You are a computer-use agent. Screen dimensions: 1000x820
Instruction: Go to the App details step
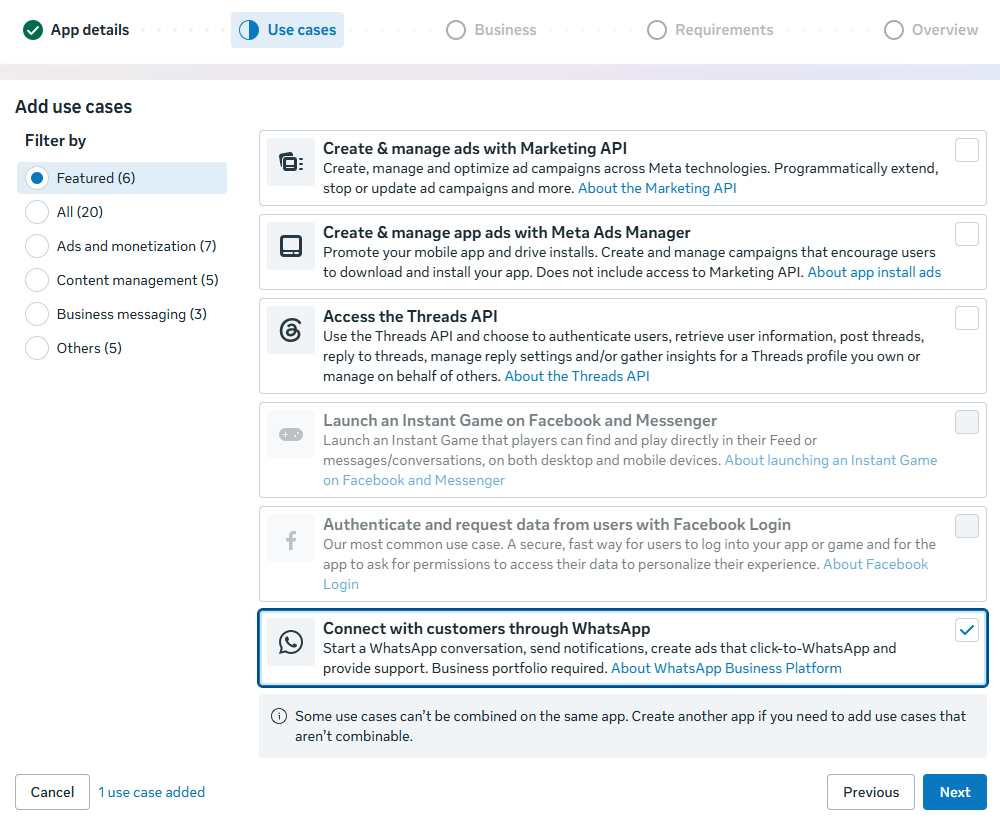click(76, 30)
